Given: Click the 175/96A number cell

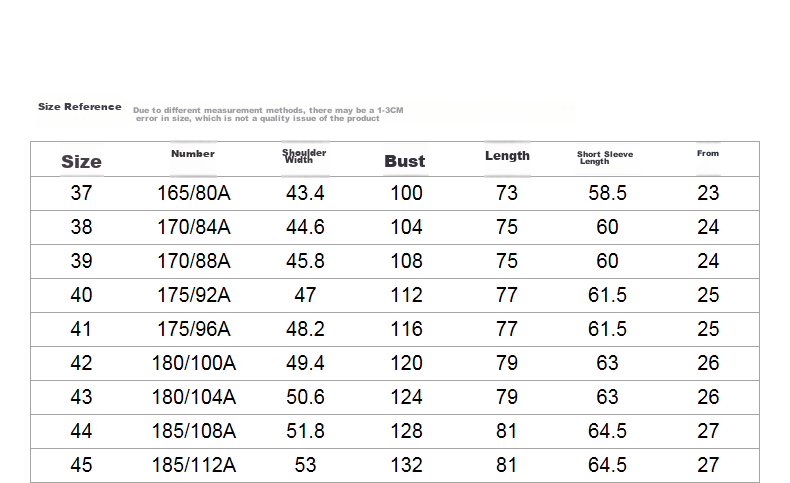Looking at the screenshot, I should pyautogui.click(x=194, y=329).
